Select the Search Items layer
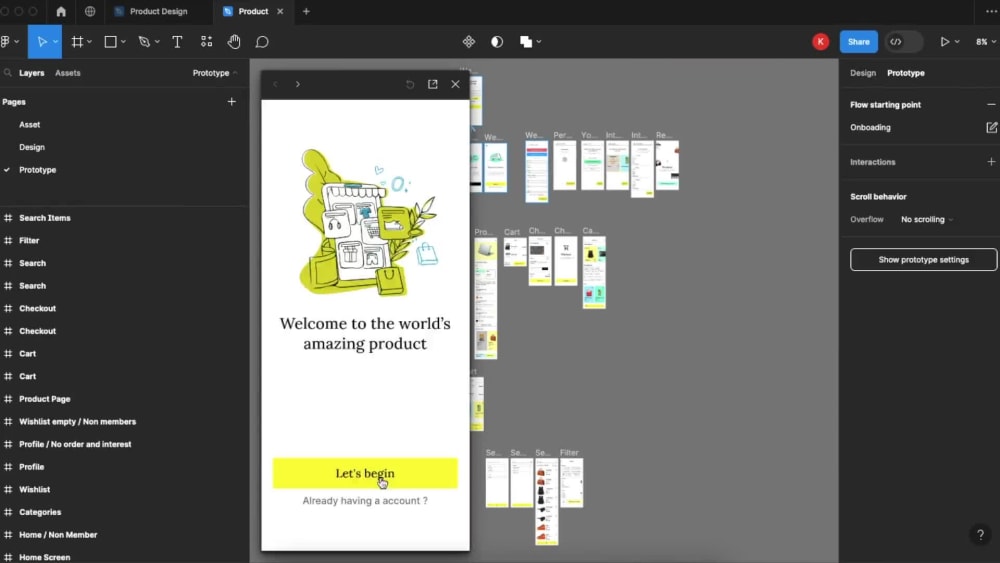Screen dimensions: 1000x563 point(45,218)
